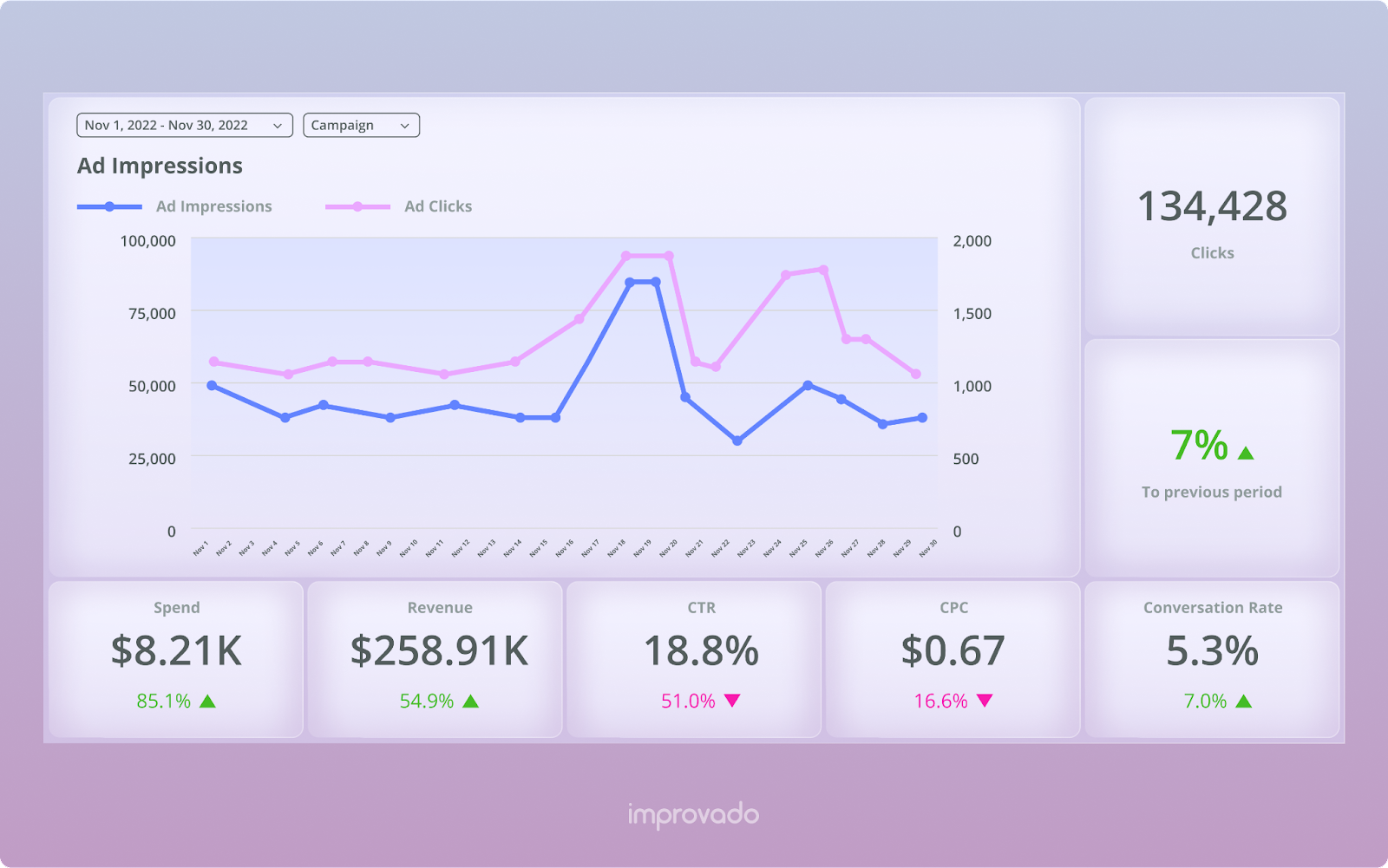Select the Ad Impressions chart title
This screenshot has height=868, width=1388.
[160, 166]
